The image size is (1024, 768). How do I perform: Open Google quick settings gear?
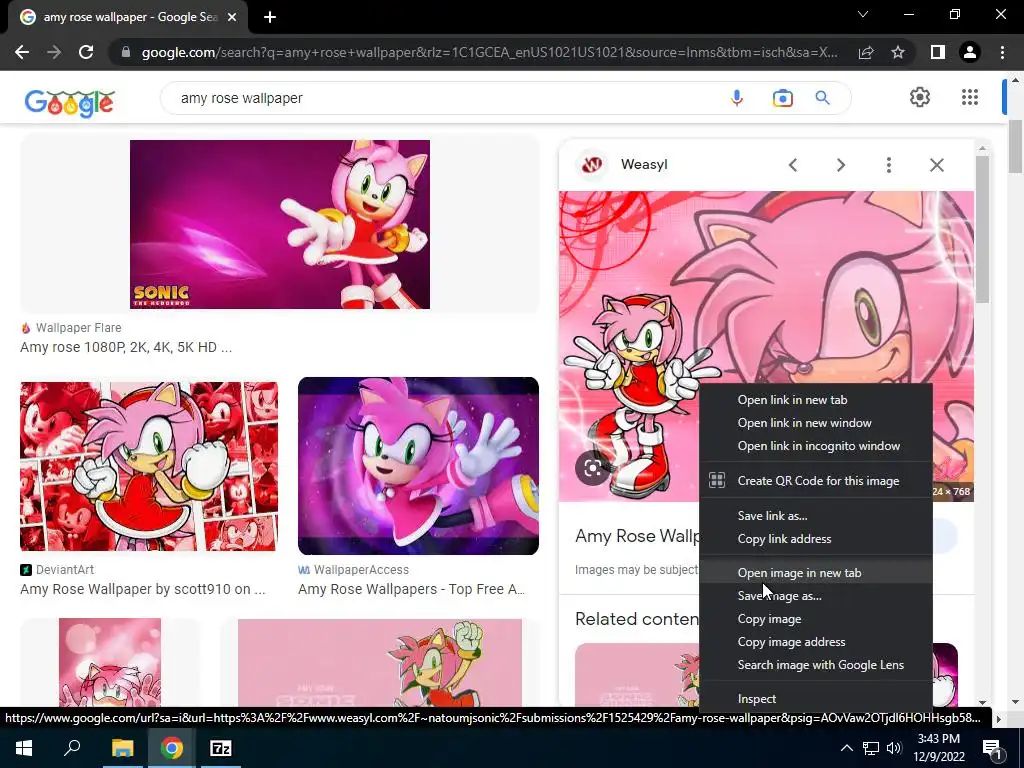(x=920, y=97)
